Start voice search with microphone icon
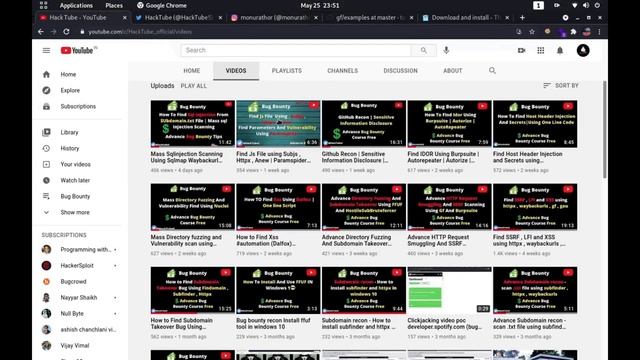640x360 pixels. 446,50
